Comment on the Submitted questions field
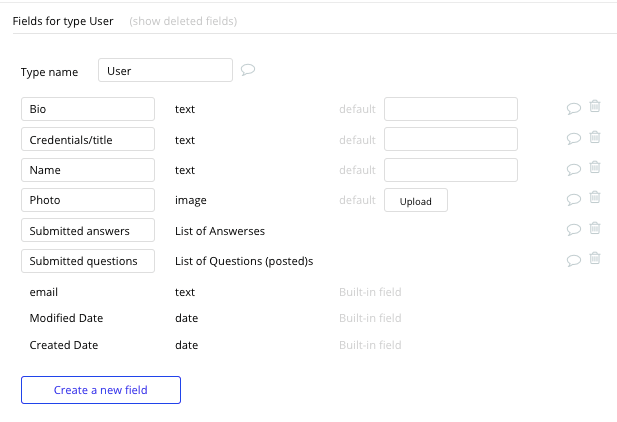 point(574,260)
